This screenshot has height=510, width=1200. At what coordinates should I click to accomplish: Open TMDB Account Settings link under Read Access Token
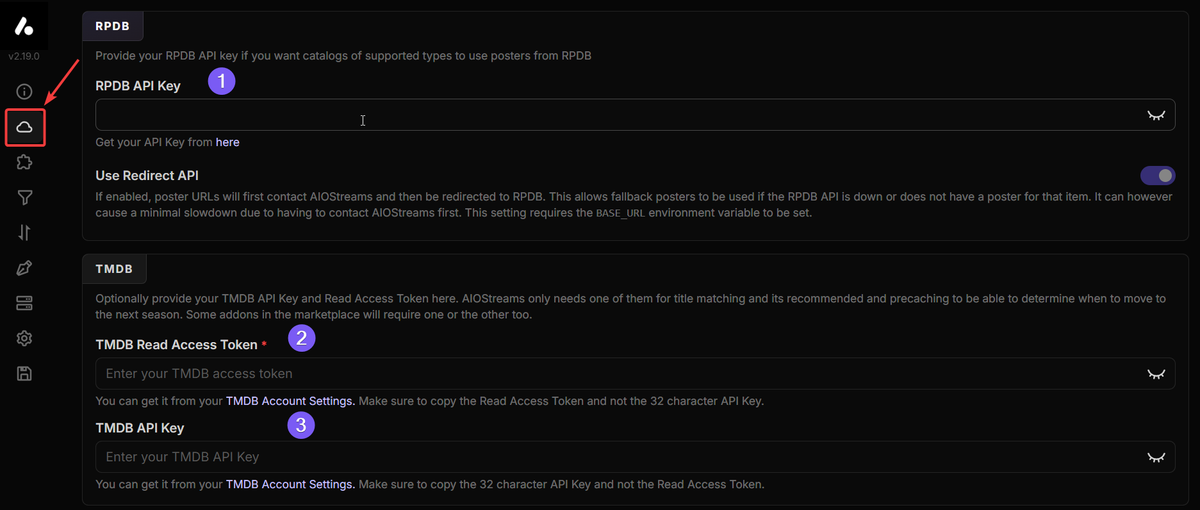point(290,401)
